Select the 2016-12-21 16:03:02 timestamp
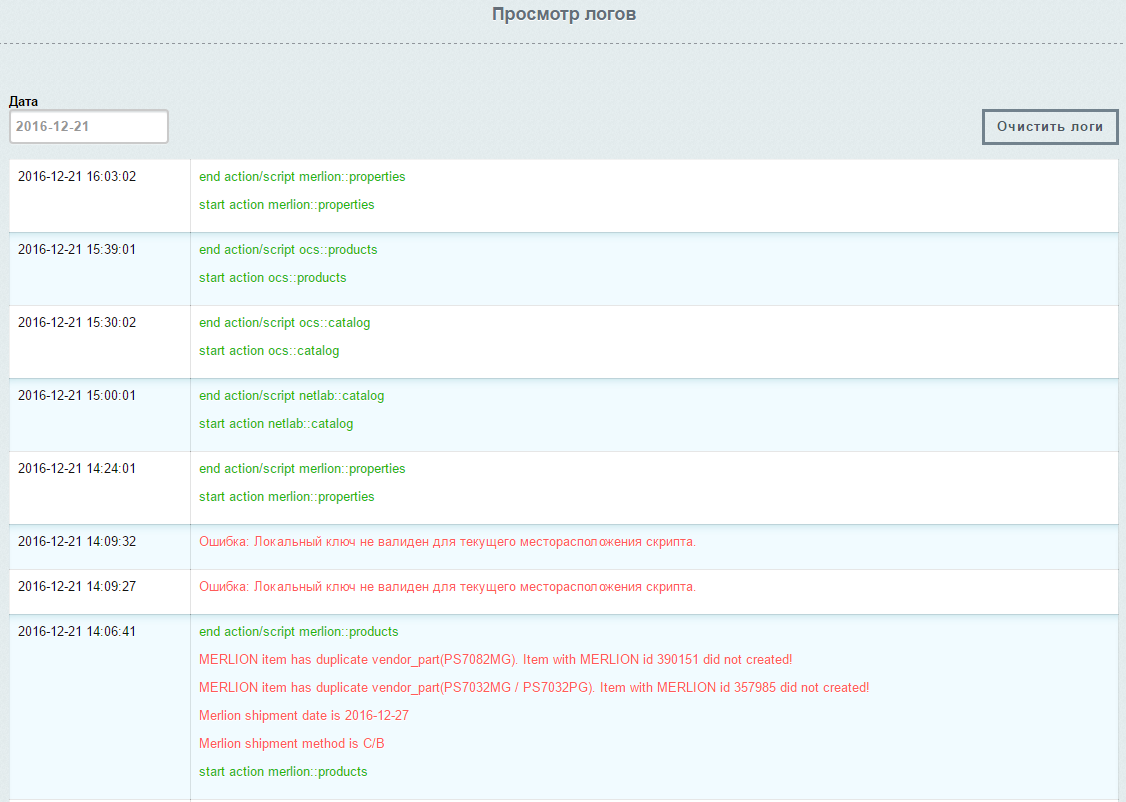 (x=77, y=177)
